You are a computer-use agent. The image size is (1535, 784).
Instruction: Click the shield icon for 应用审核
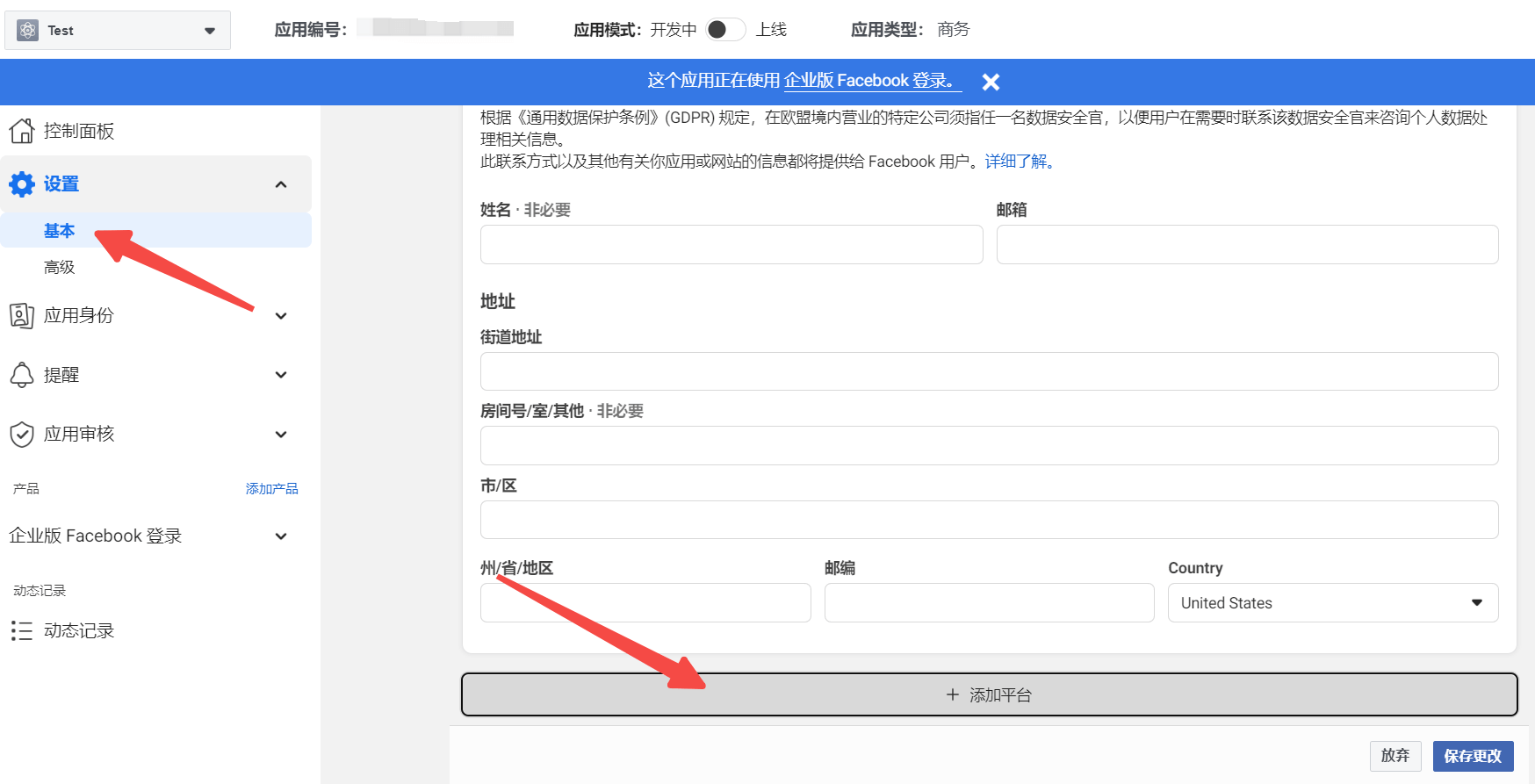click(x=22, y=434)
